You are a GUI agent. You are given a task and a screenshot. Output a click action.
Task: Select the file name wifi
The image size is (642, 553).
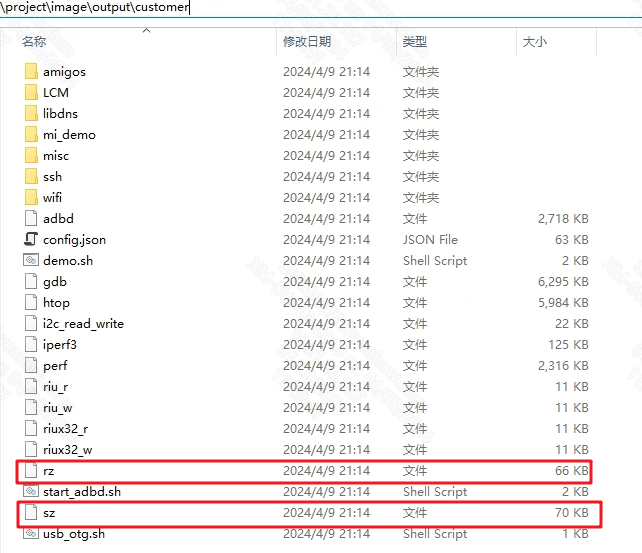click(x=52, y=198)
